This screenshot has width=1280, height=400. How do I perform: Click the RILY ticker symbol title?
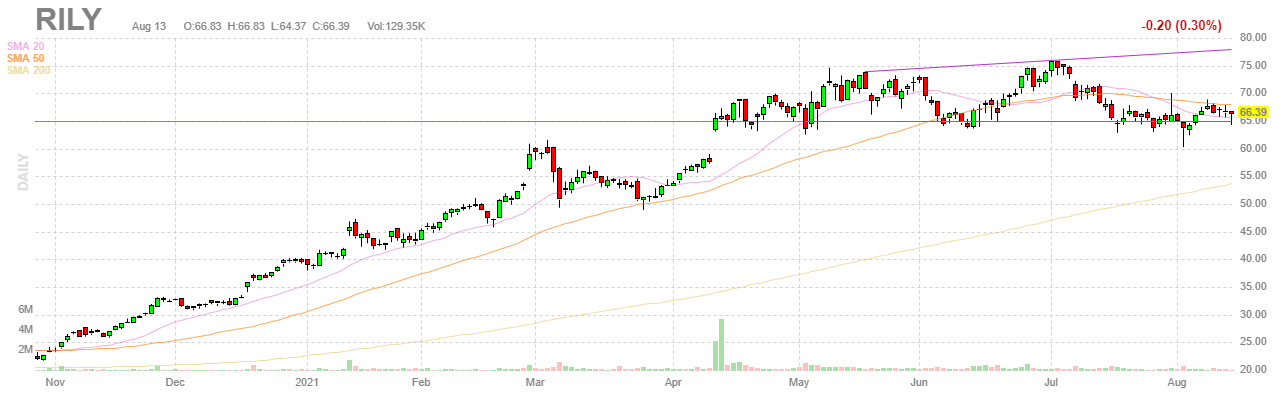tap(69, 19)
